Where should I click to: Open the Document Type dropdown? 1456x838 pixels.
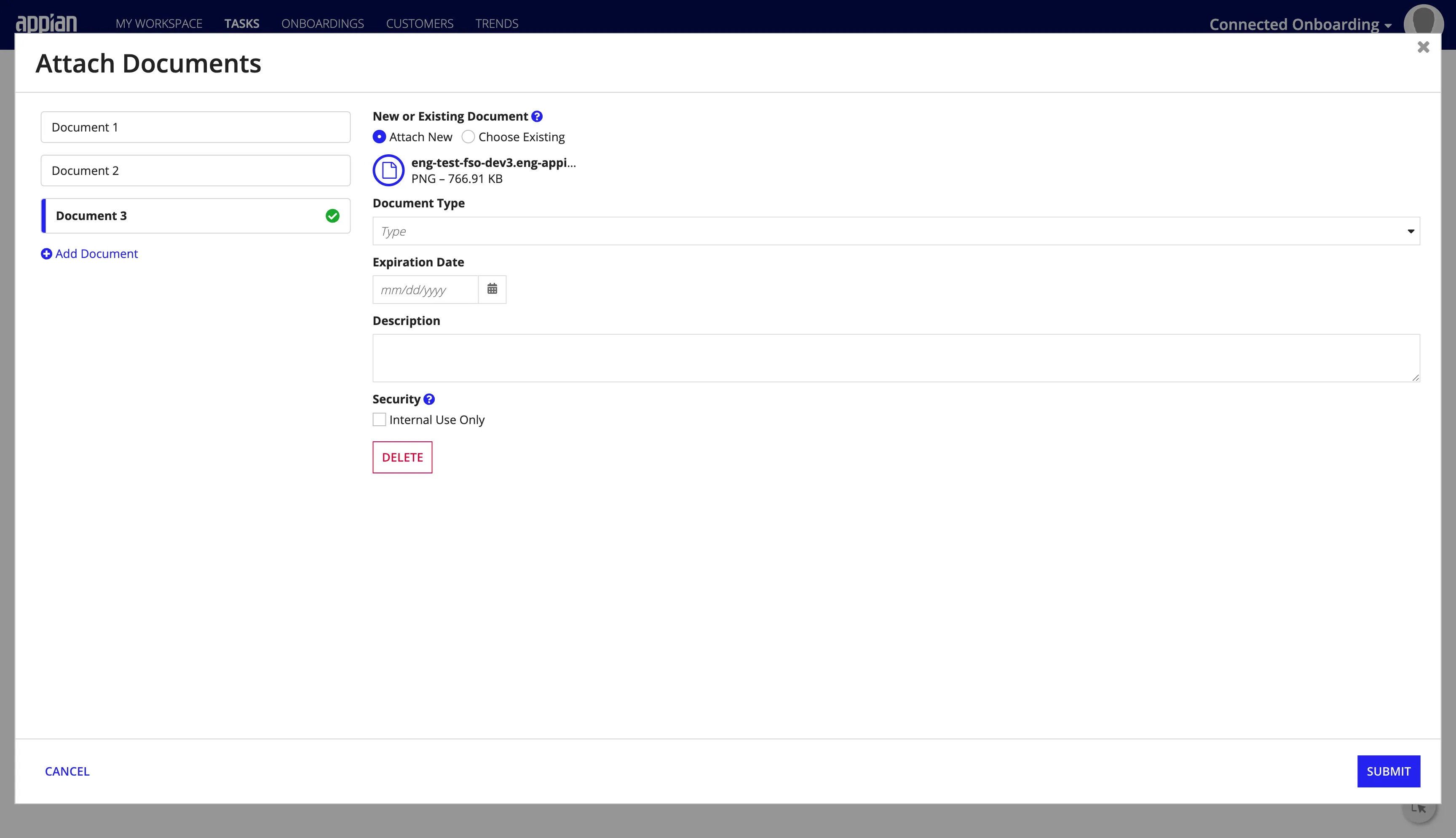(896, 231)
